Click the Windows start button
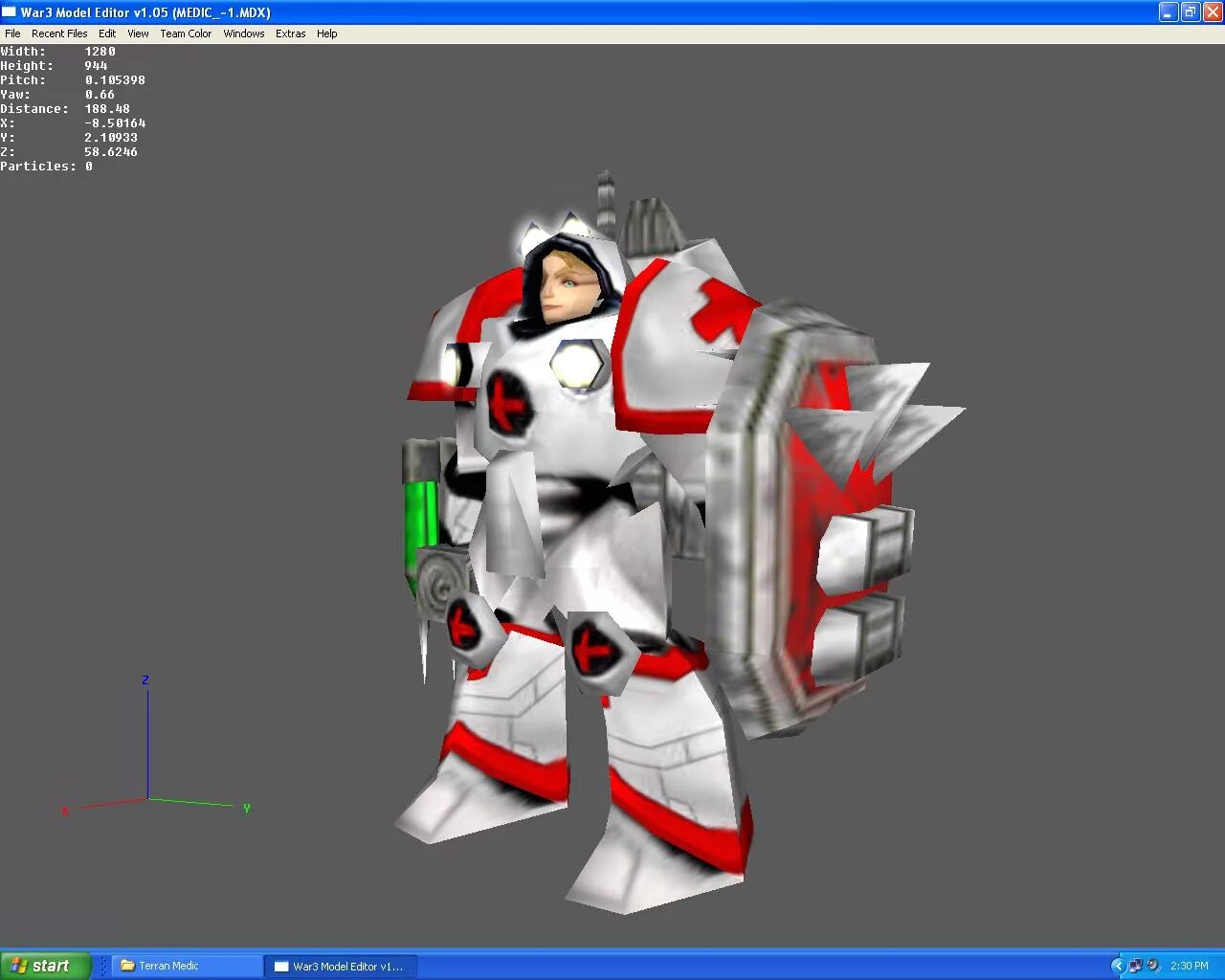The image size is (1225, 980). point(45,966)
